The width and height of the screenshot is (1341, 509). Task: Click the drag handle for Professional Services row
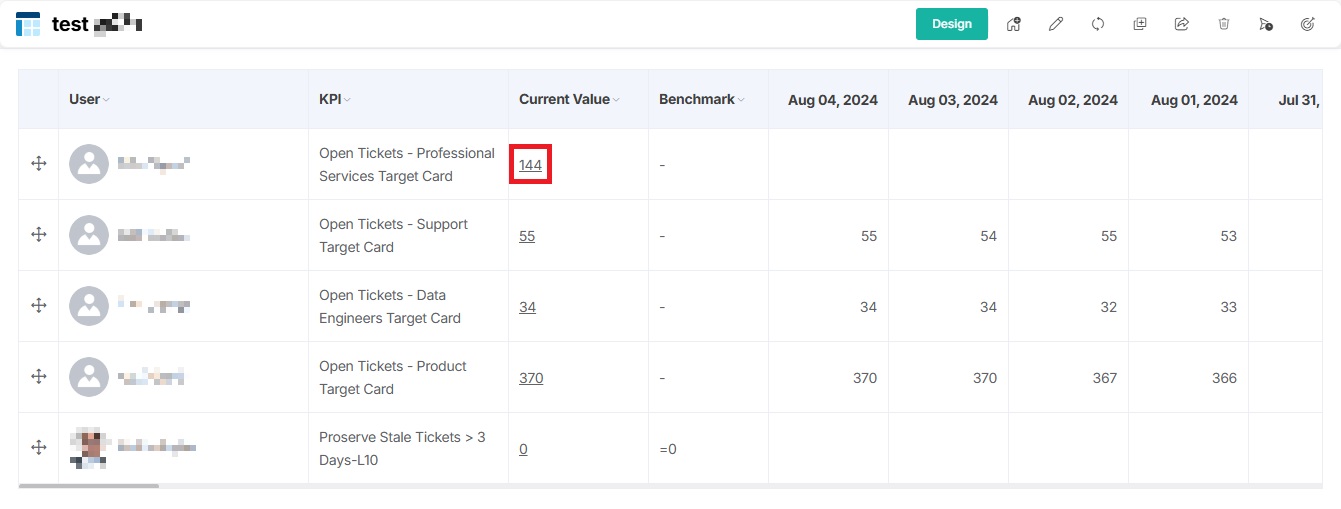tap(39, 164)
